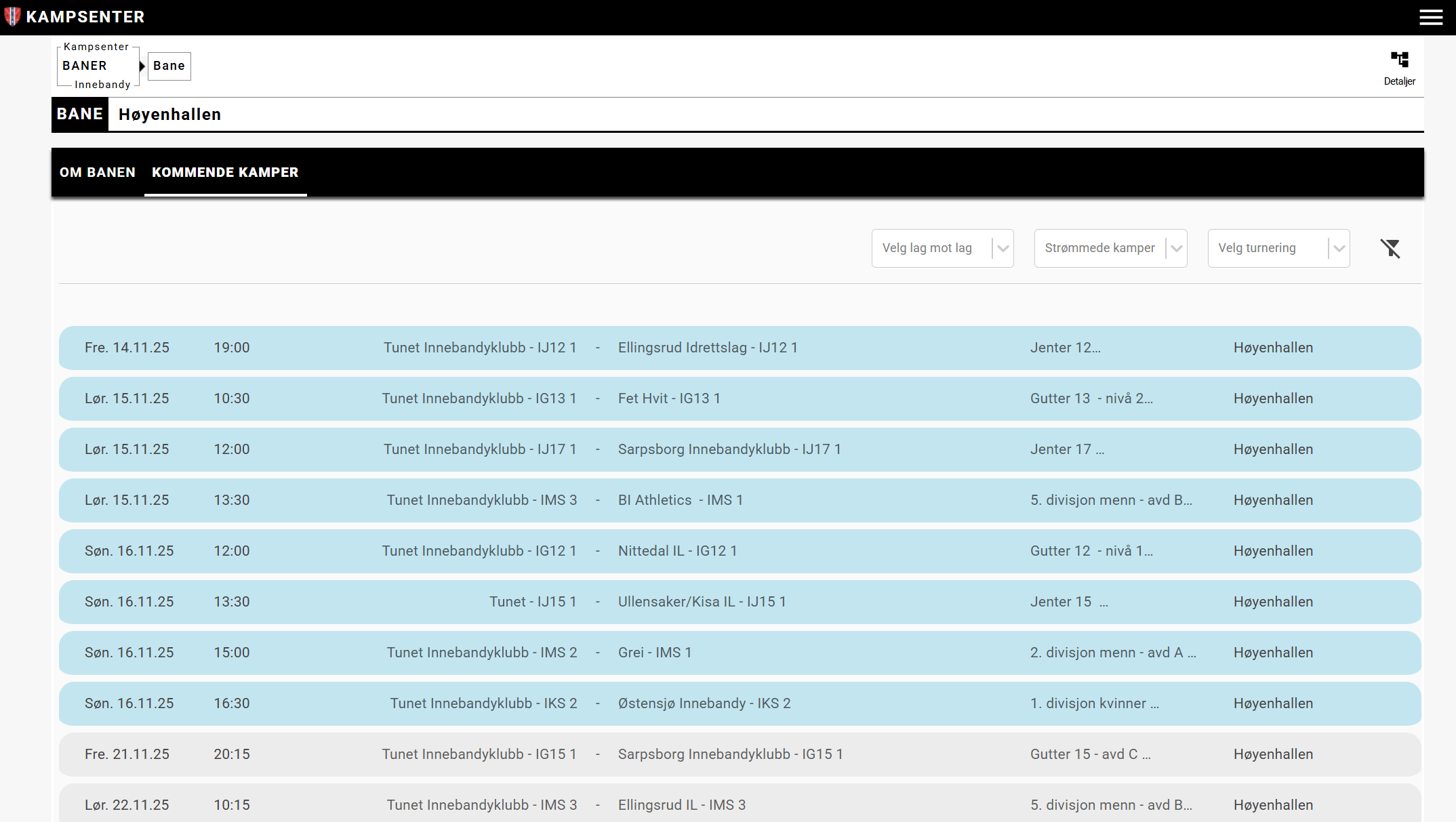The height and width of the screenshot is (822, 1456).
Task: Click the Bane breadcrumb button
Action: pyautogui.click(x=169, y=66)
